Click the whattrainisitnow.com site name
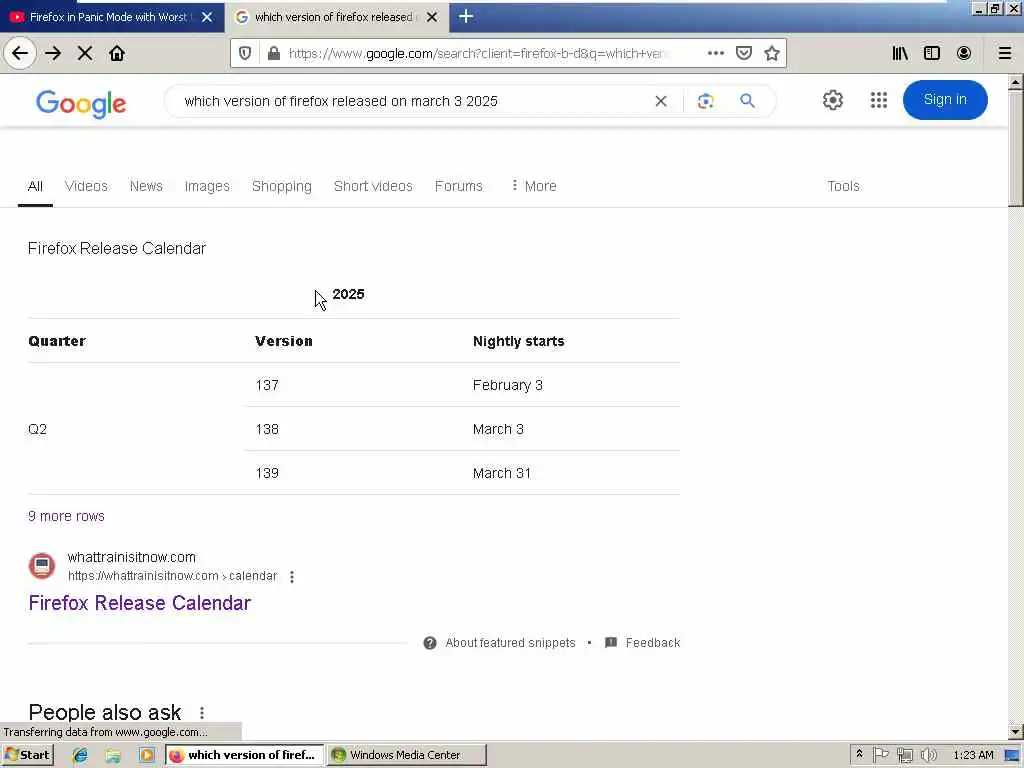The height and width of the screenshot is (768, 1024). pyautogui.click(x=132, y=557)
